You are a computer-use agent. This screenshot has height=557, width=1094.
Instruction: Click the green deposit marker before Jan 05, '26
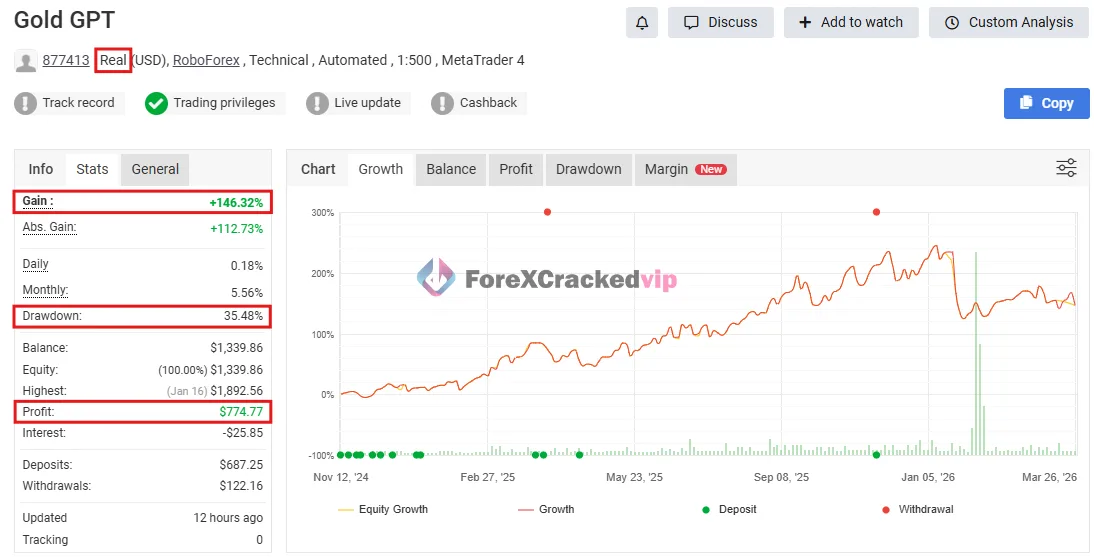point(876,455)
